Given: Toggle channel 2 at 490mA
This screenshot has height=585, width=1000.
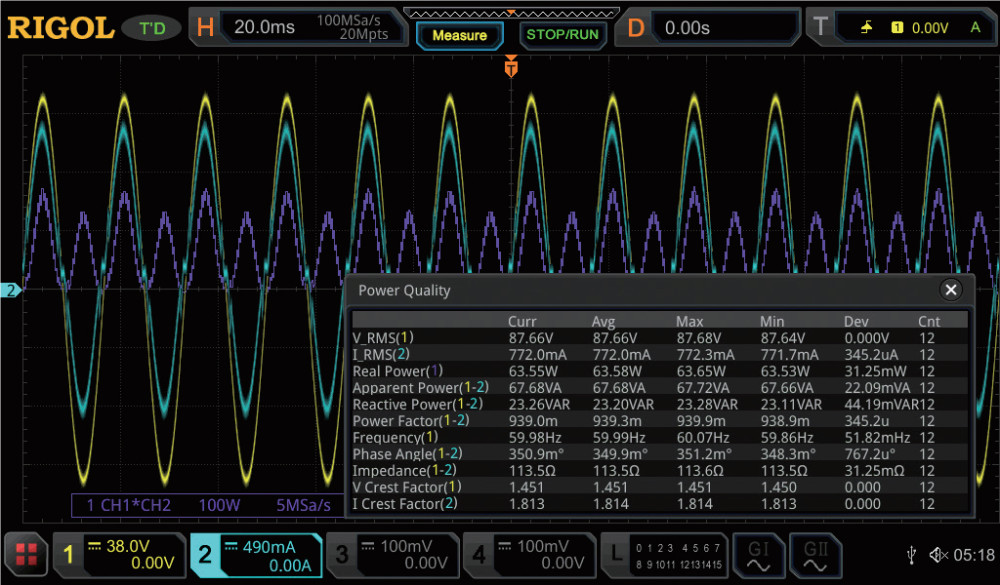Looking at the screenshot, I should coord(256,554).
